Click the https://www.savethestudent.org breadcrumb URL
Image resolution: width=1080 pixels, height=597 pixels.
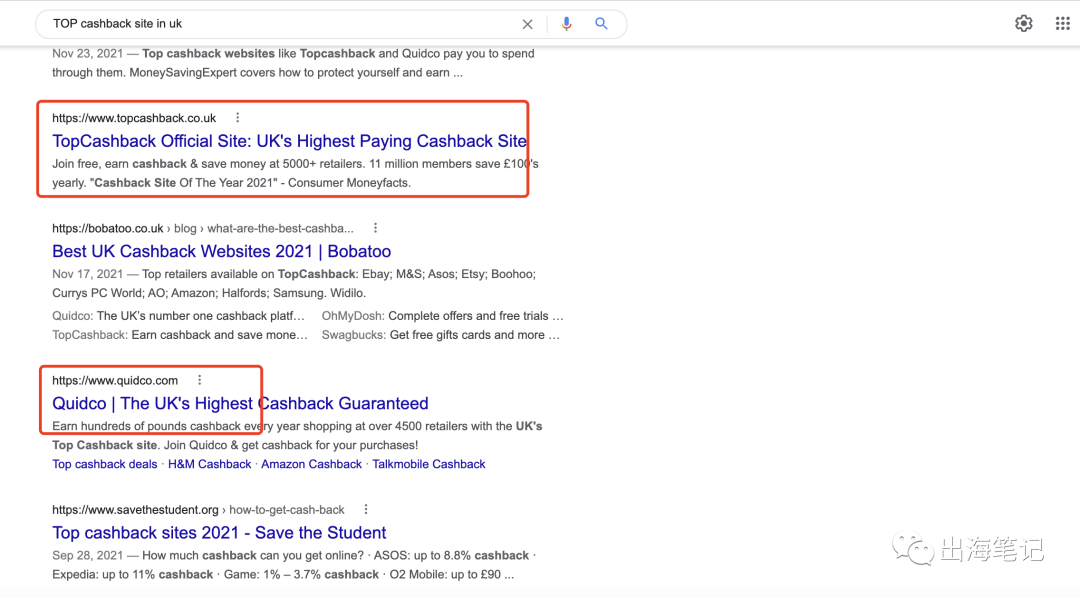pos(198,510)
